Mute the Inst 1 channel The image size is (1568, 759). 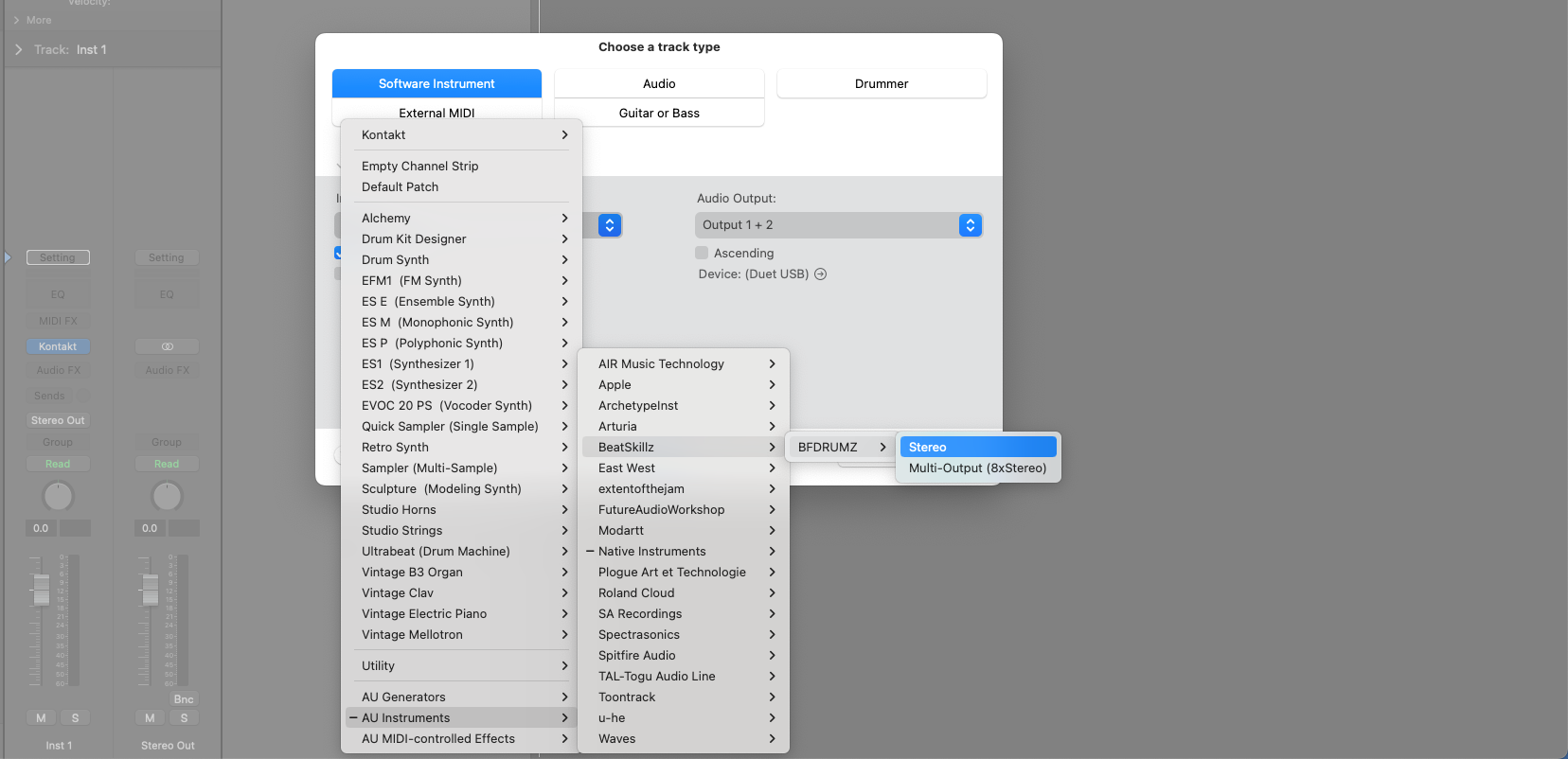41,718
